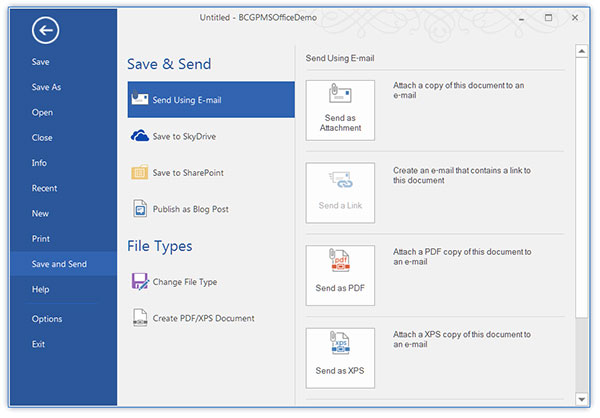The width and height of the screenshot is (600, 418).
Task: Click the back arrow circle icon
Action: click(45, 31)
